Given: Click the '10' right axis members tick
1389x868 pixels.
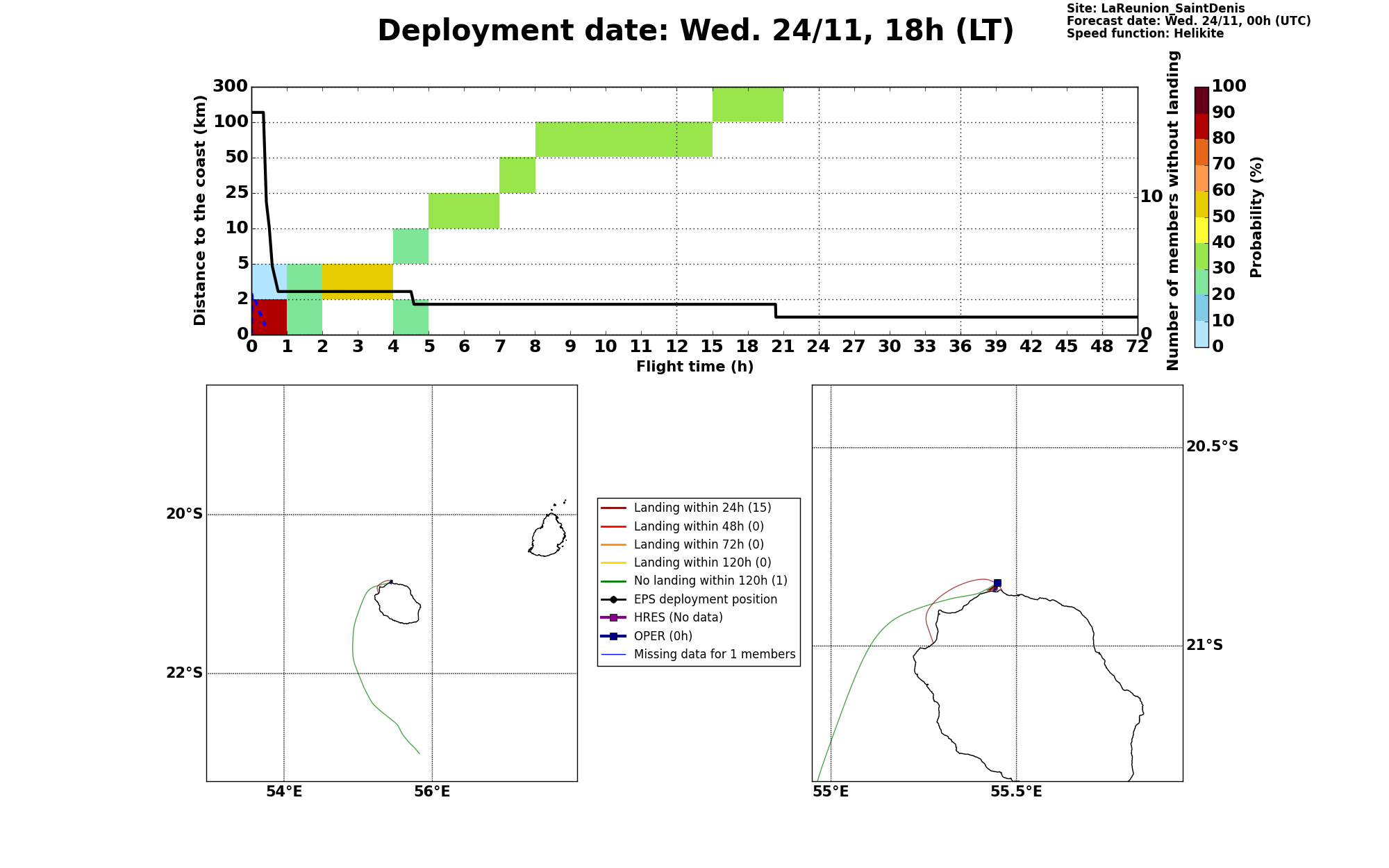Looking at the screenshot, I should click(1151, 197).
